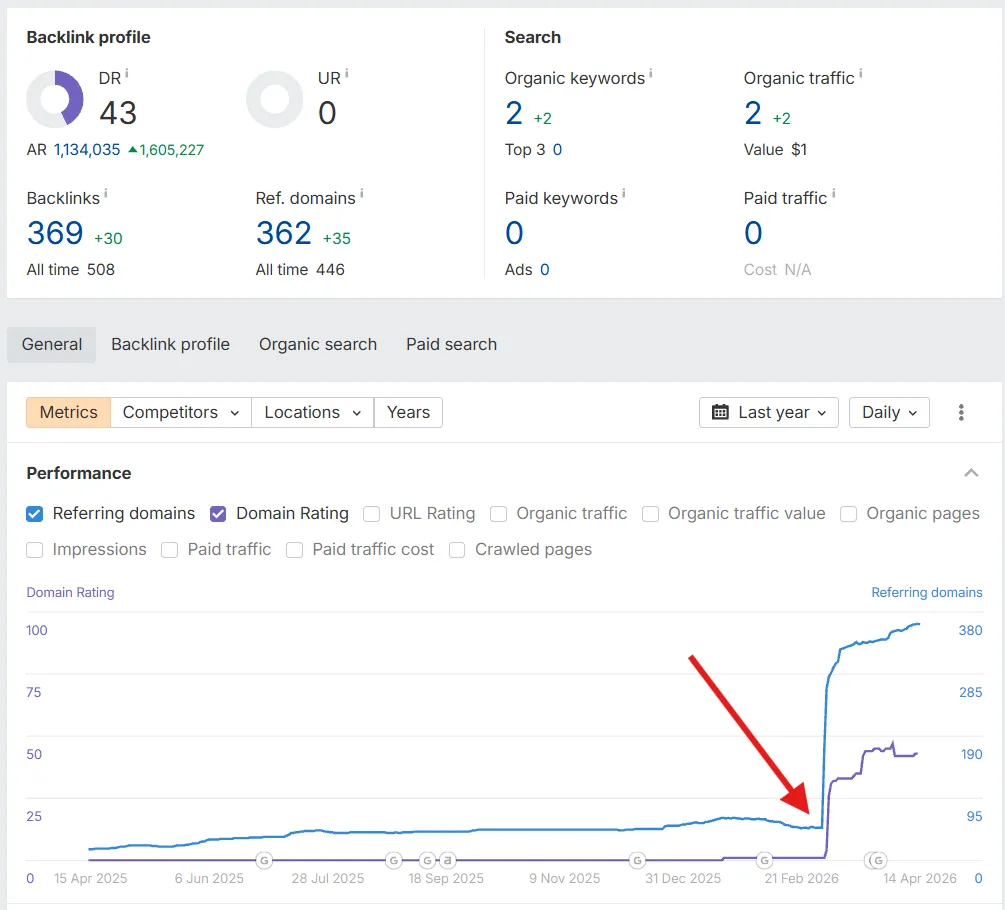Open the three-dot chart options menu
Screen dimensions: 1005x910
[x=961, y=412]
